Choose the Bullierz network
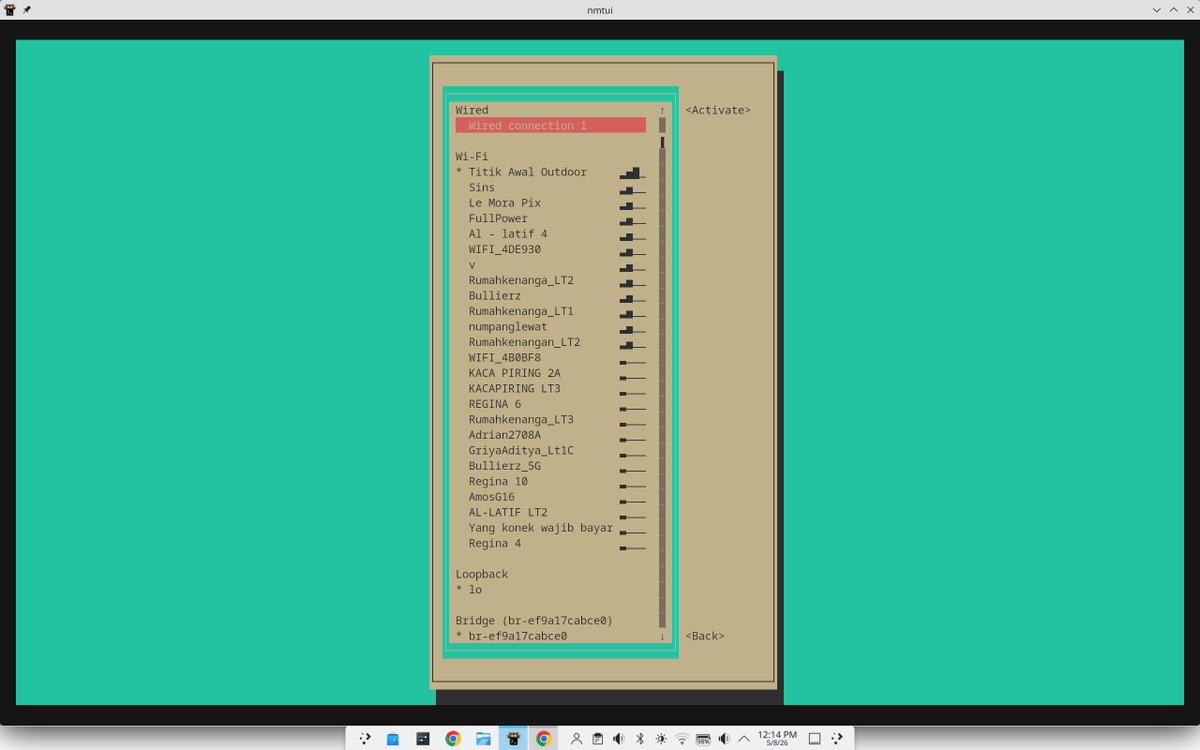 [x=550, y=296]
